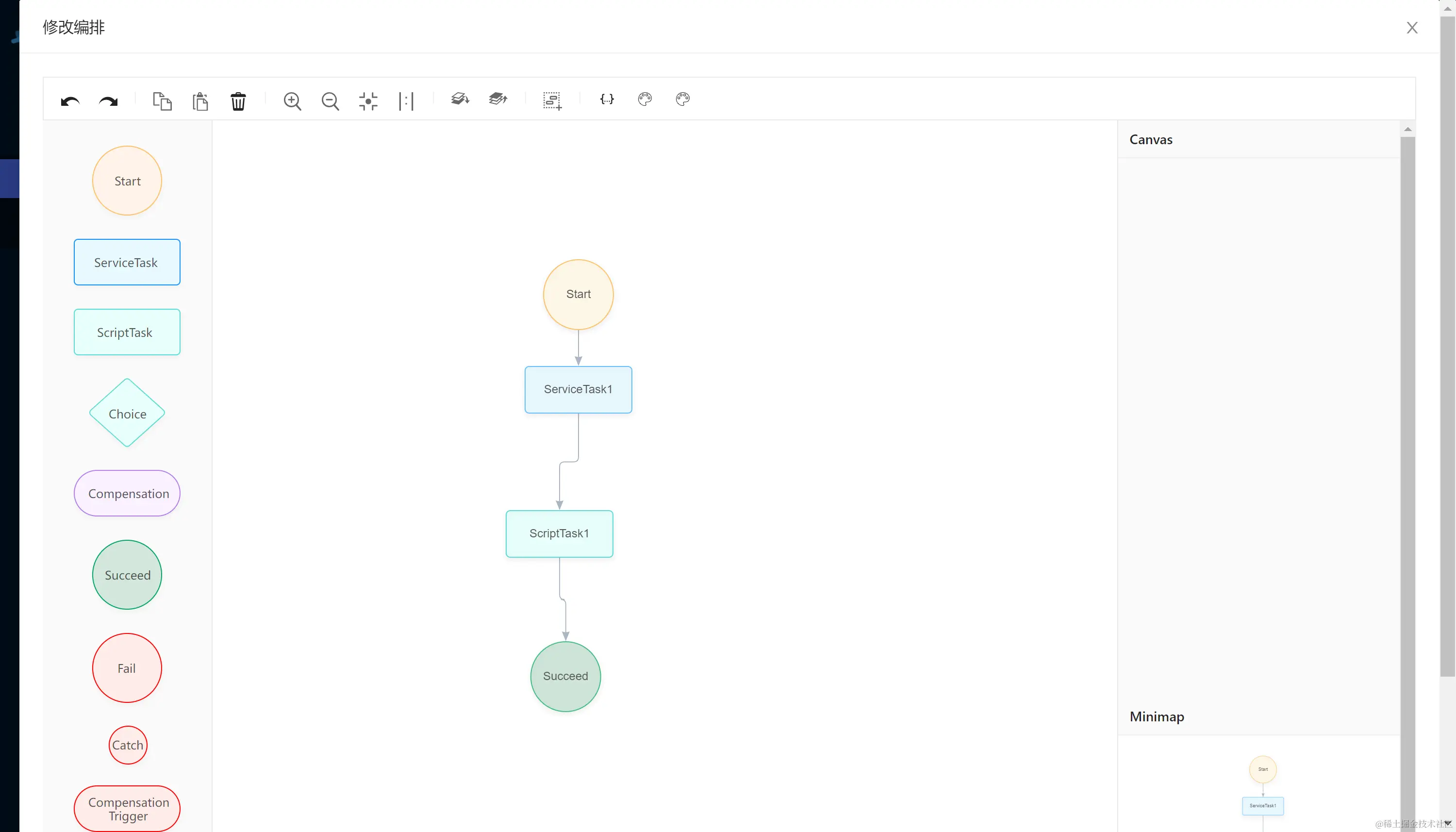Screen dimensions: 1456x832
Task: Send selection to back layer icon
Action: [460, 99]
